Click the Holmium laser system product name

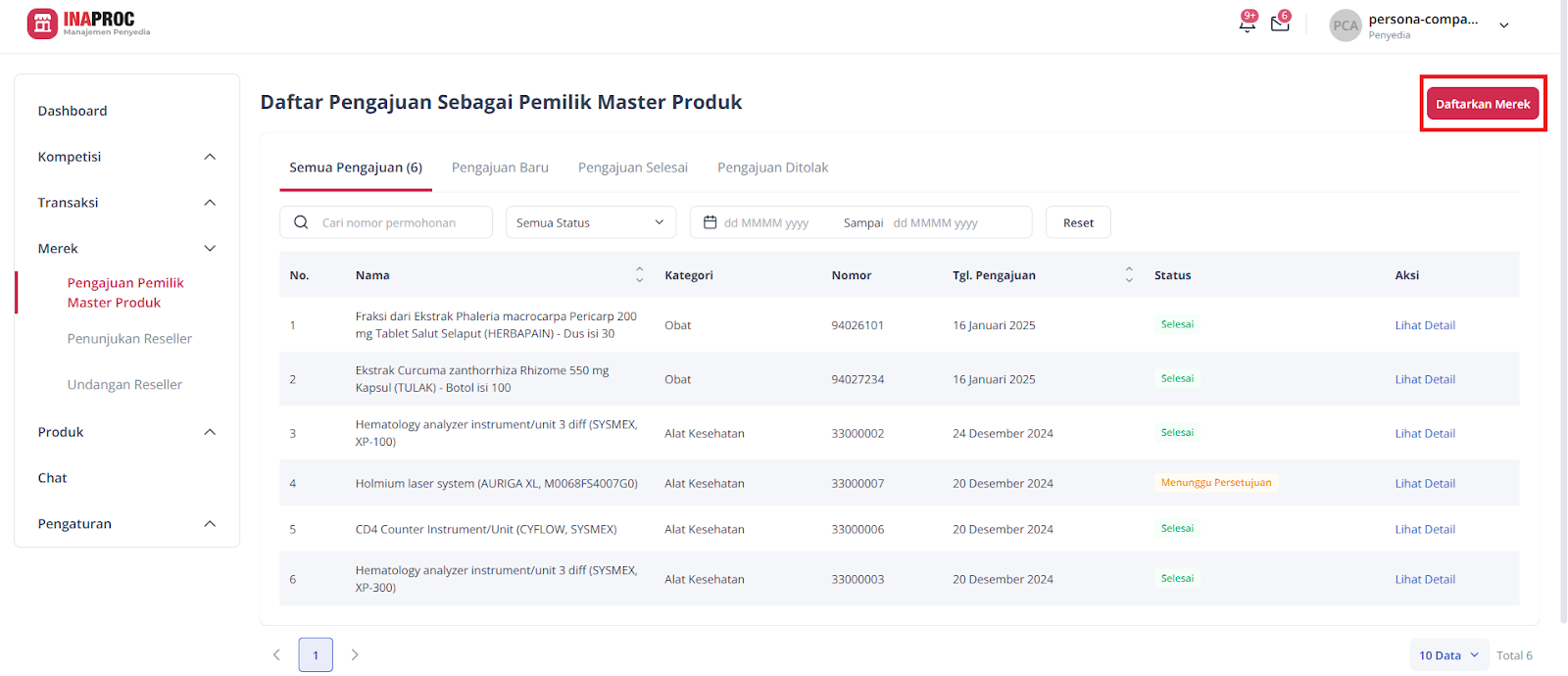coord(496,483)
